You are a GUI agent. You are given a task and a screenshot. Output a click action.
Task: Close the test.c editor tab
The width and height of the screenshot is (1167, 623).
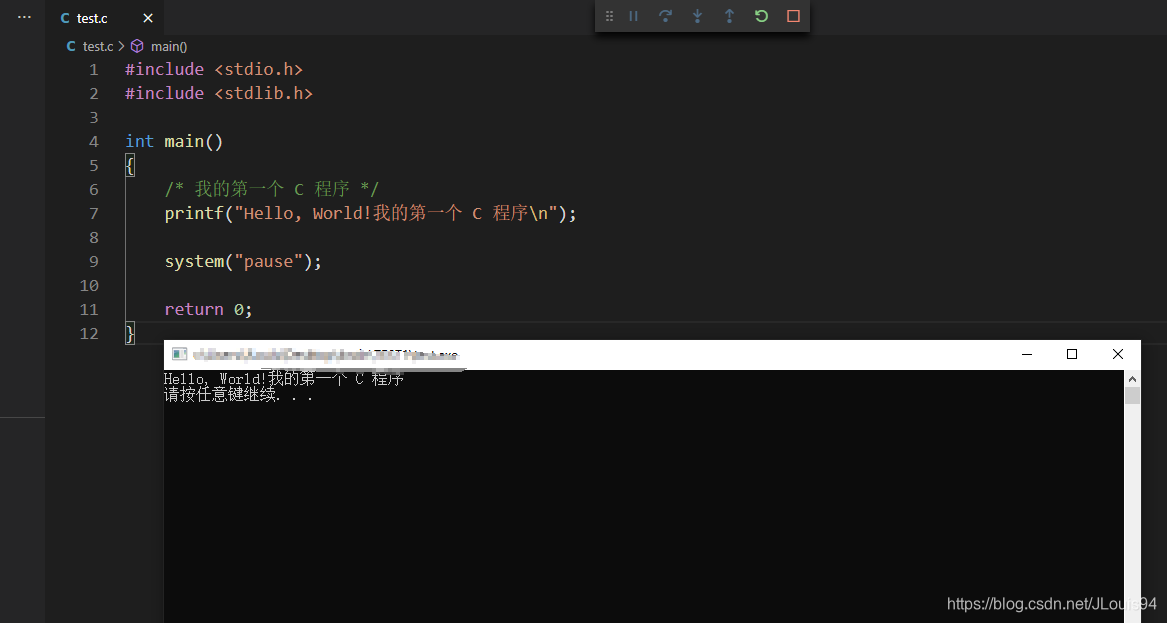coord(147,18)
